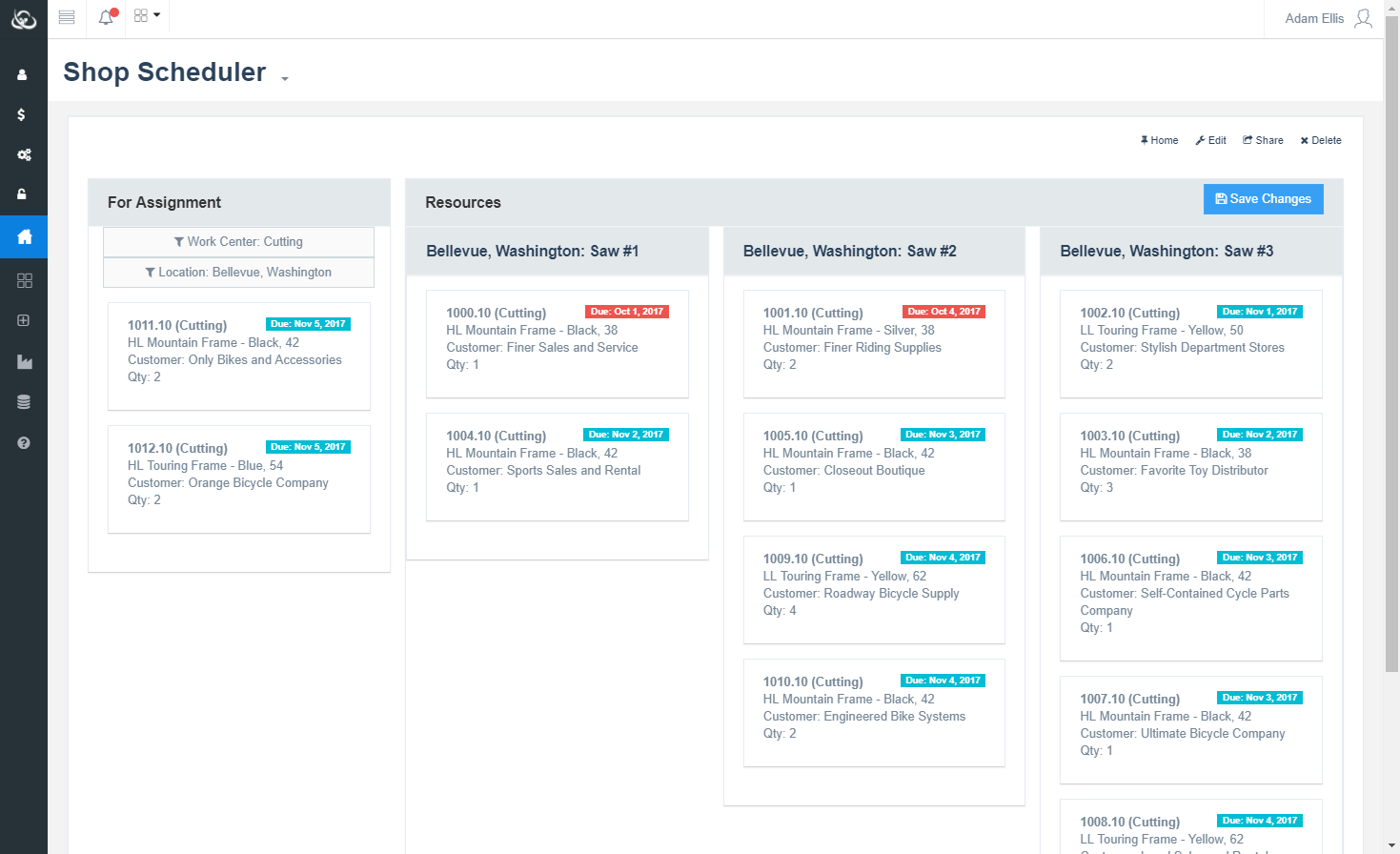Click the Delete link
1400x854 pixels.
pyautogui.click(x=1321, y=140)
